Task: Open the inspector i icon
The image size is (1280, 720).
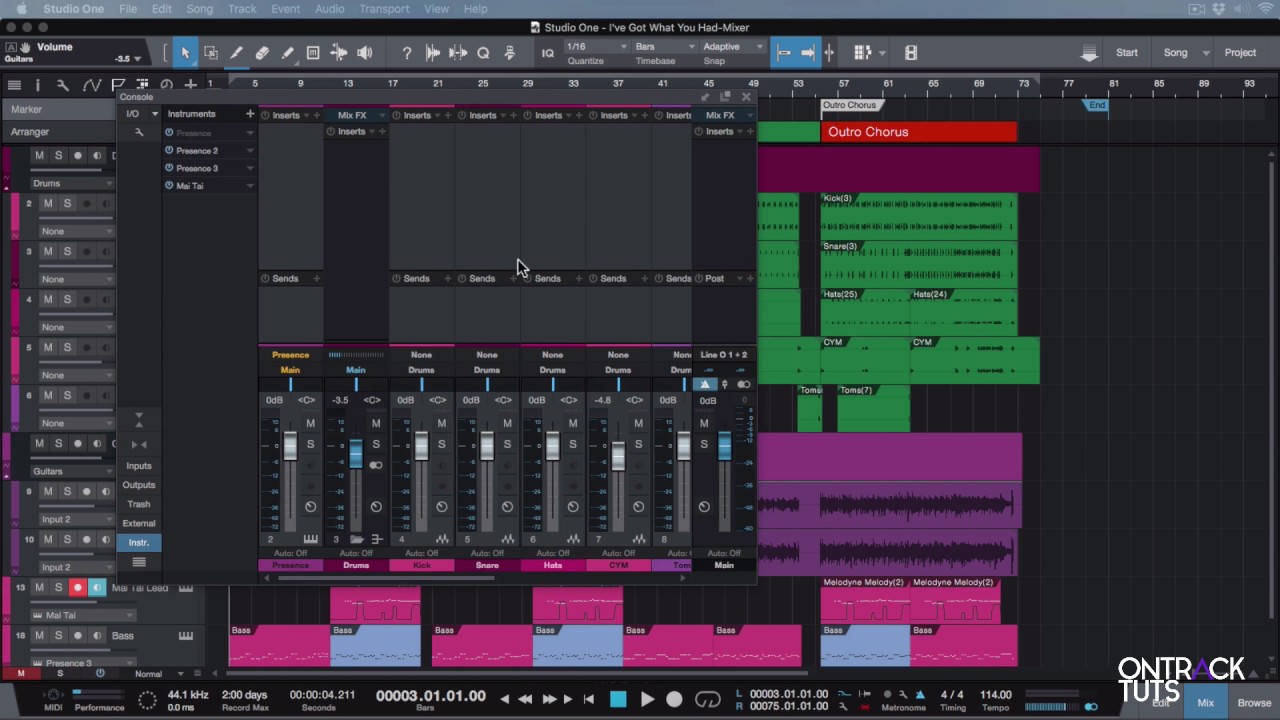Action: tap(38, 85)
